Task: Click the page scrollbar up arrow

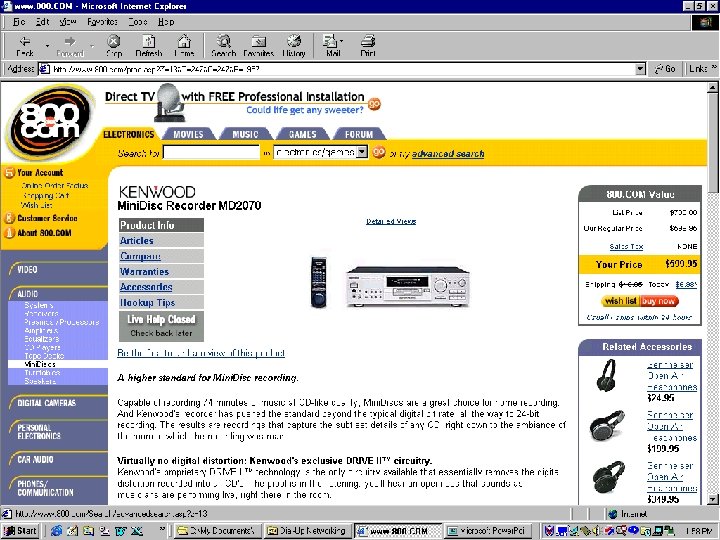Action: (713, 87)
